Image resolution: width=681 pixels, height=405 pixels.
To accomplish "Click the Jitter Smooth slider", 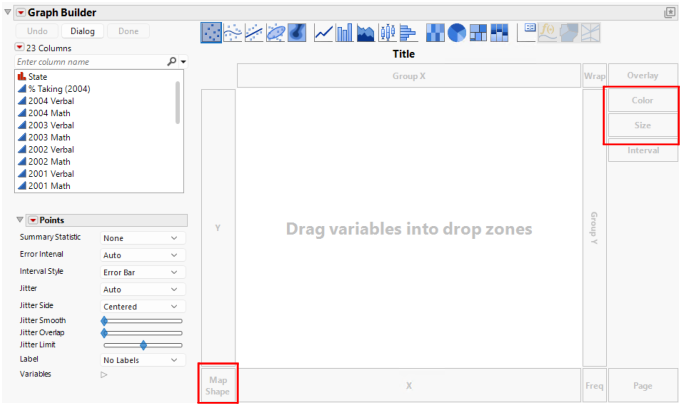I will point(142,321).
